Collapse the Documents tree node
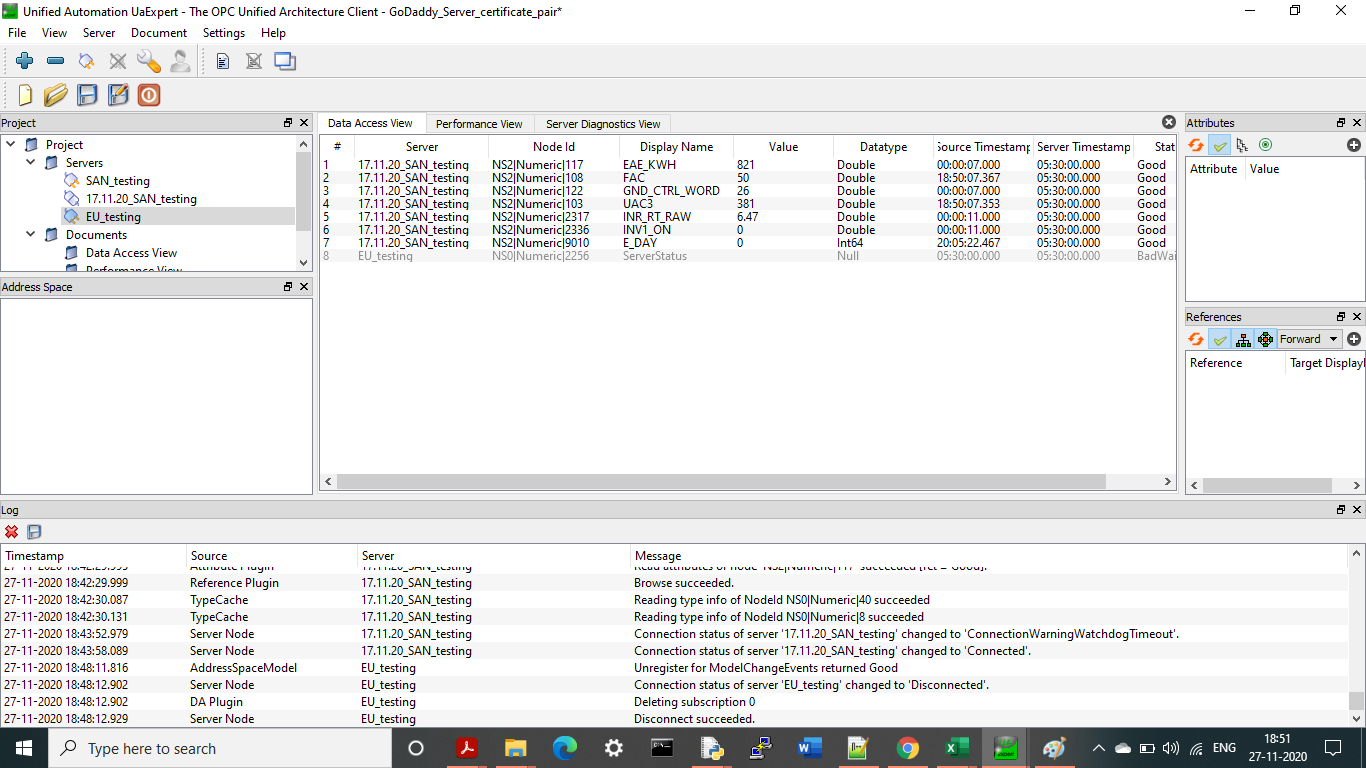The width and height of the screenshot is (1366, 768). click(29, 234)
